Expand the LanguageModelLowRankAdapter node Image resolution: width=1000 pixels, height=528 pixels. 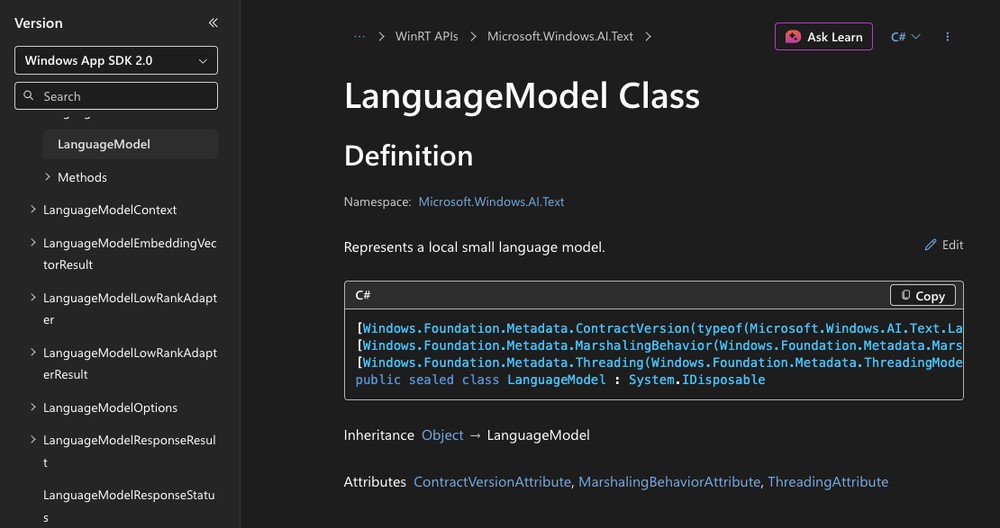tap(33, 297)
